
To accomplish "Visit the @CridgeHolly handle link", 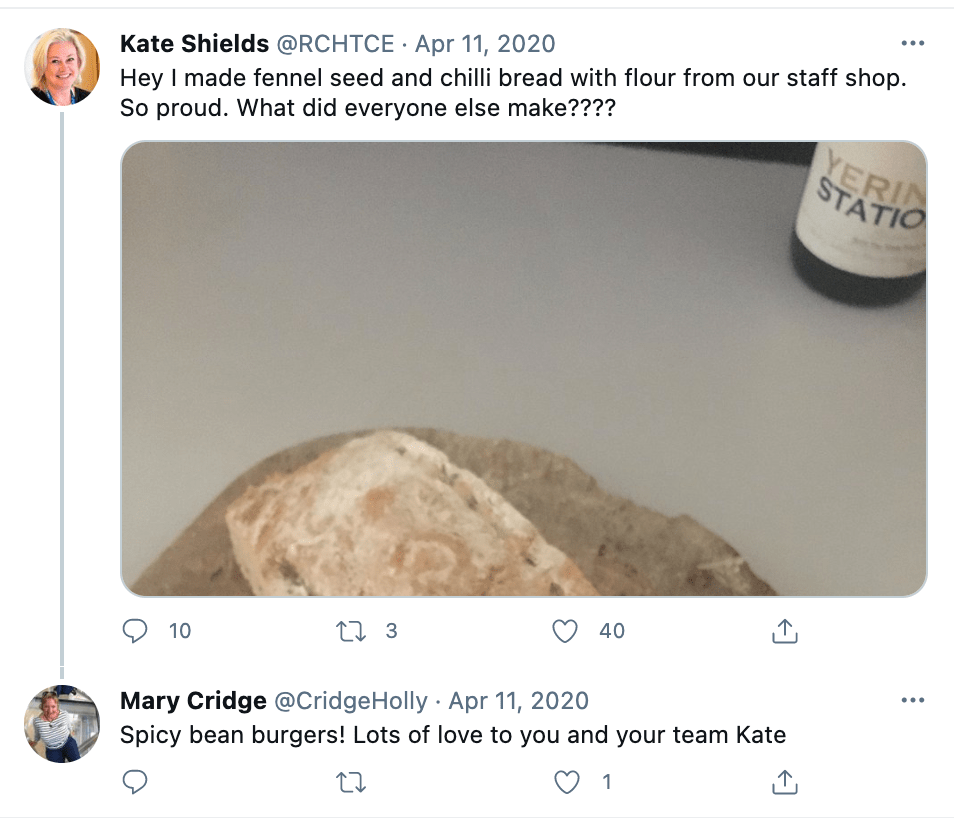I will pos(350,700).
